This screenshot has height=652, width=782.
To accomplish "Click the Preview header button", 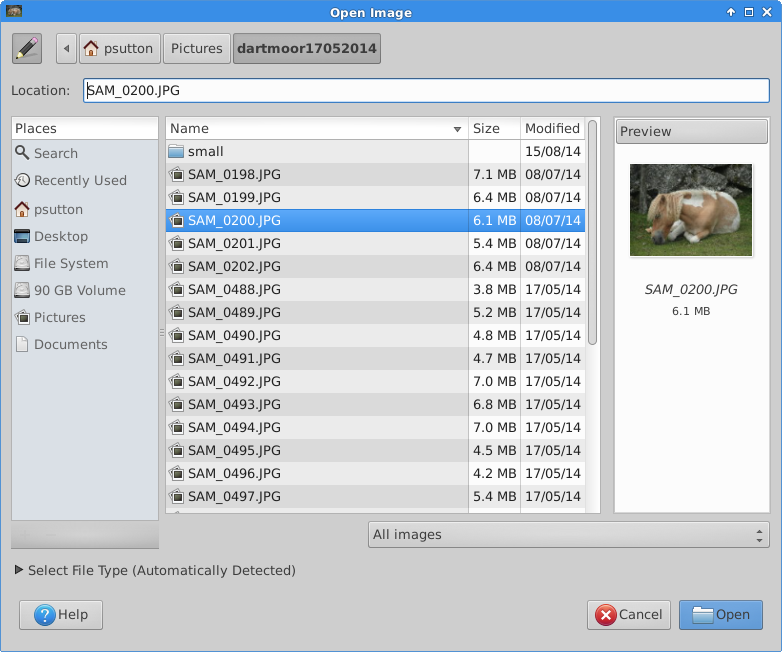I will tap(692, 131).
